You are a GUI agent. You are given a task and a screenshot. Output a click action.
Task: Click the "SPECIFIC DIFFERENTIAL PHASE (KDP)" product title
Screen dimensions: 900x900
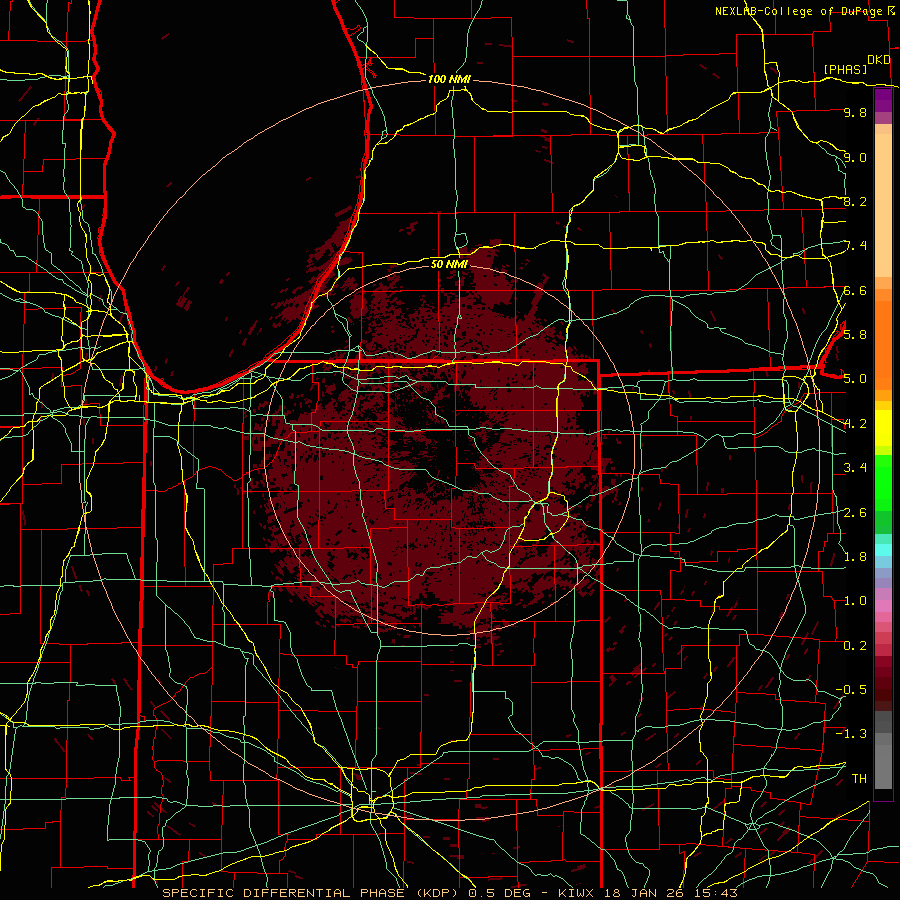(313, 893)
